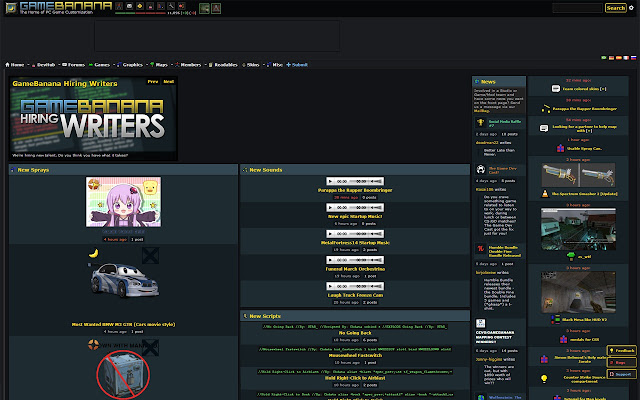640x400 pixels.
Task: Open the Misc menu item
Action: tap(275, 65)
